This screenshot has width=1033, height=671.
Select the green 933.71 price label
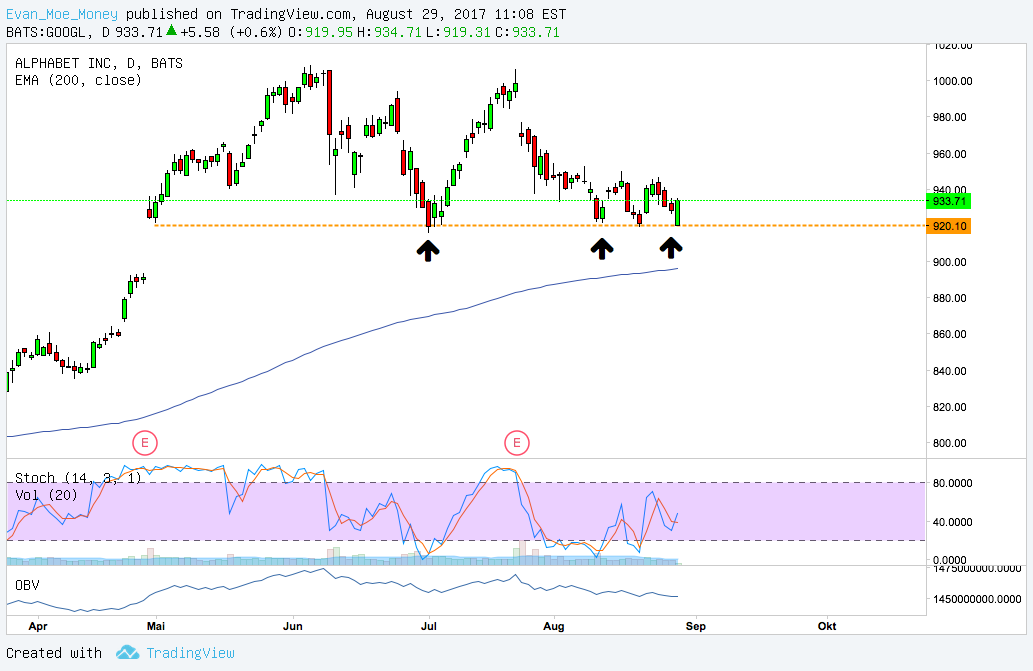point(949,201)
